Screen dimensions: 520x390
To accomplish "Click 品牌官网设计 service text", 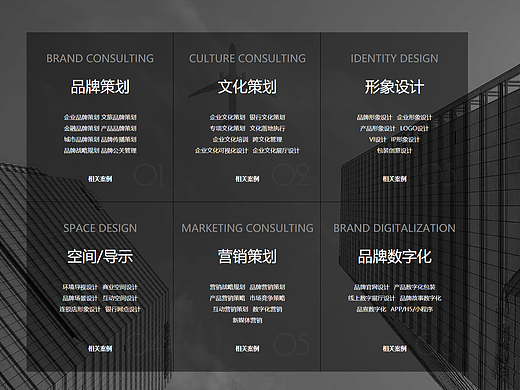I will [x=371, y=287].
